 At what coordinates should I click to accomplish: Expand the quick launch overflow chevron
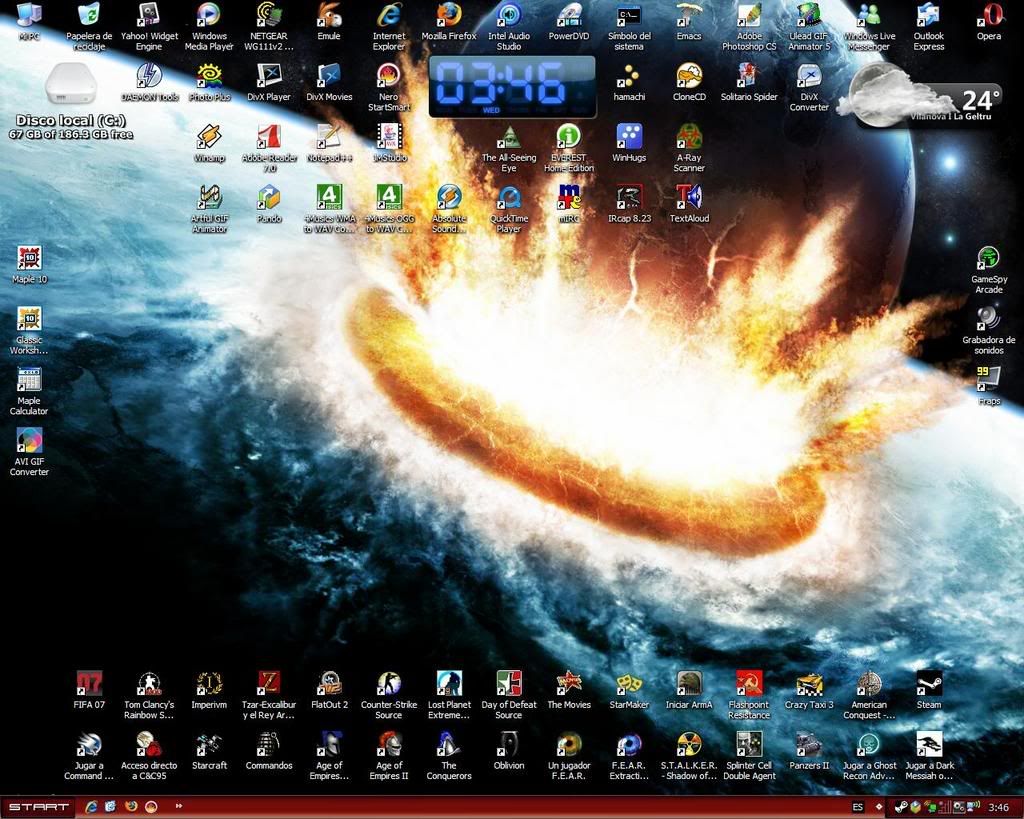179,806
